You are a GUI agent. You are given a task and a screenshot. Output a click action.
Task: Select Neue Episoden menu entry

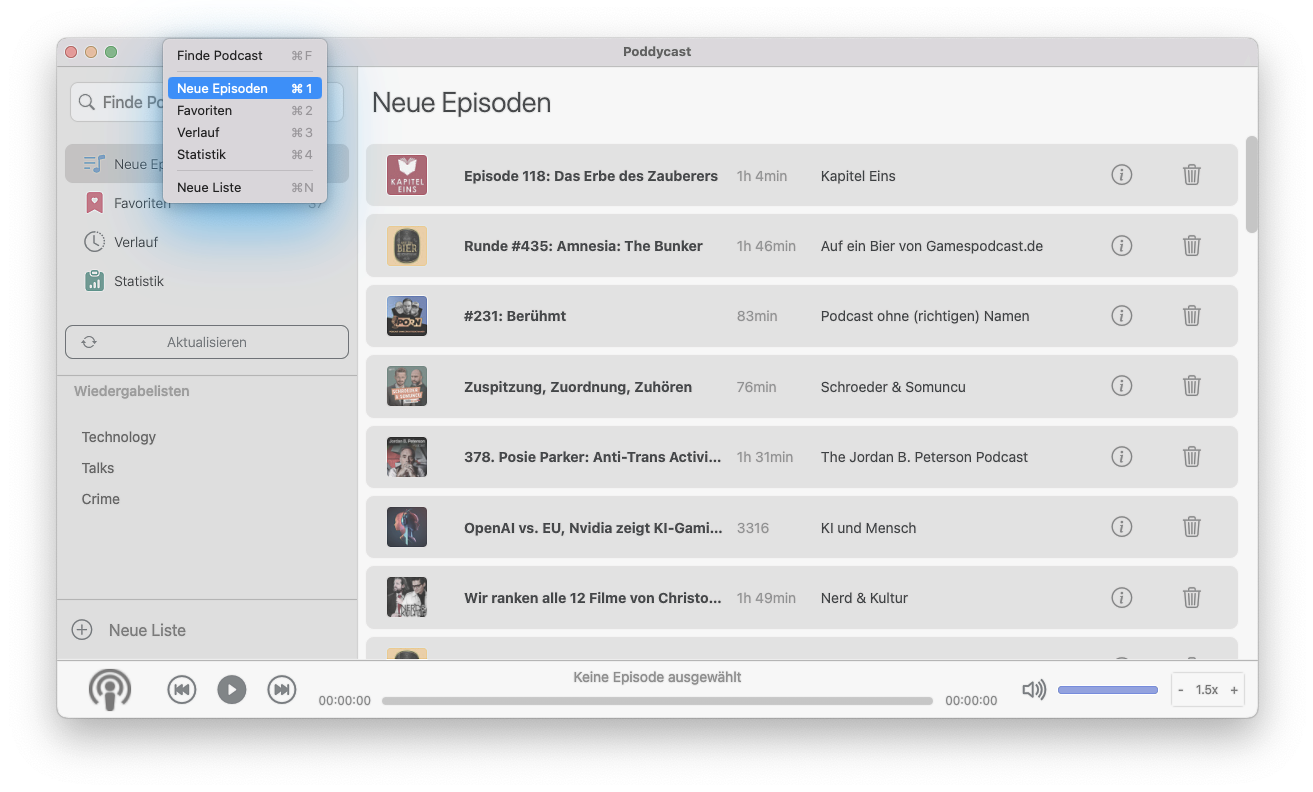tap(245, 89)
